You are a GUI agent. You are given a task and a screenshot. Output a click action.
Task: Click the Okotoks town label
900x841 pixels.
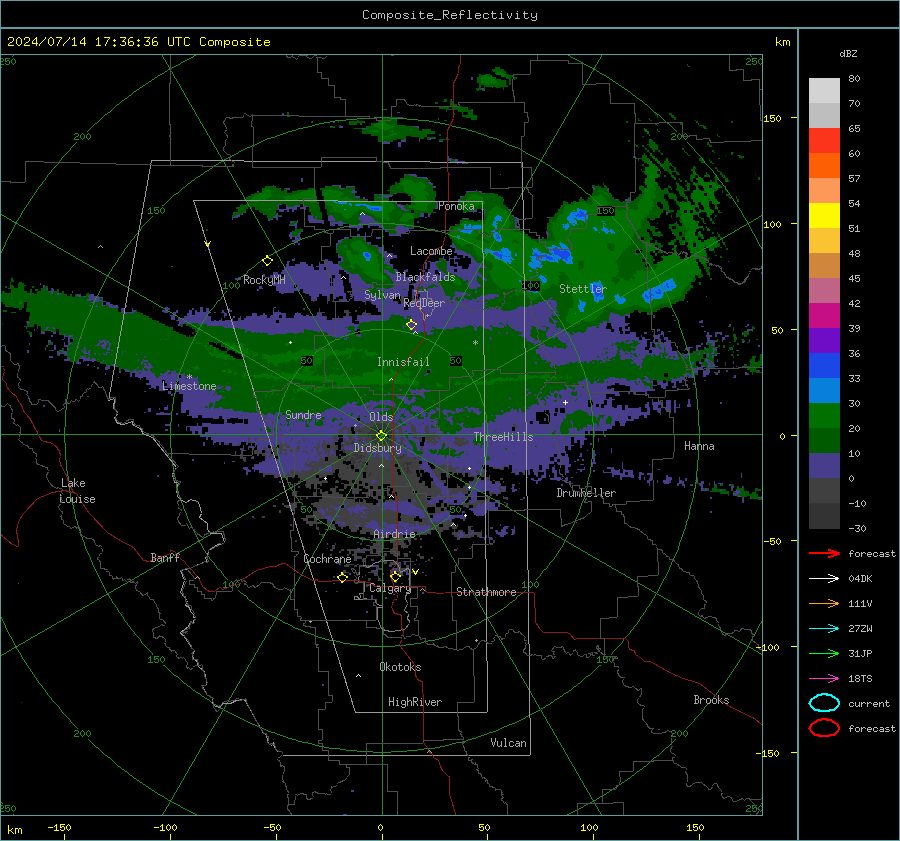(400, 667)
